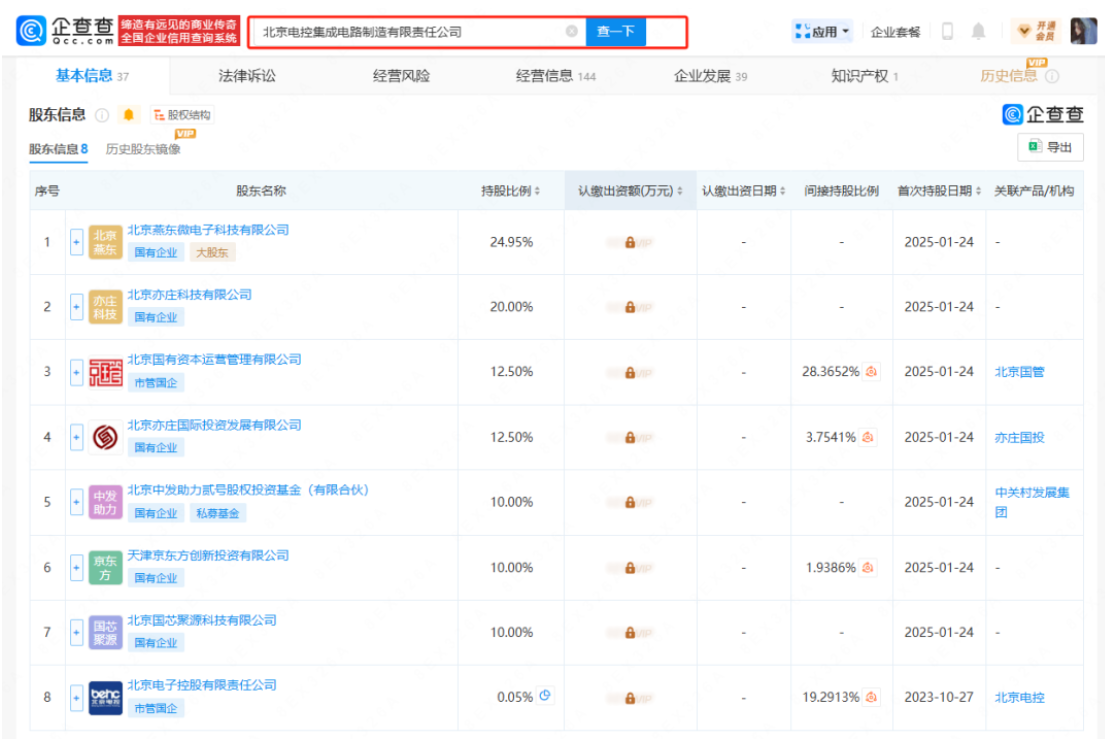This screenshot has height=744, width=1105.
Task: Expand the 北京亦庄科技有限公司 row
Action: [x=76, y=307]
